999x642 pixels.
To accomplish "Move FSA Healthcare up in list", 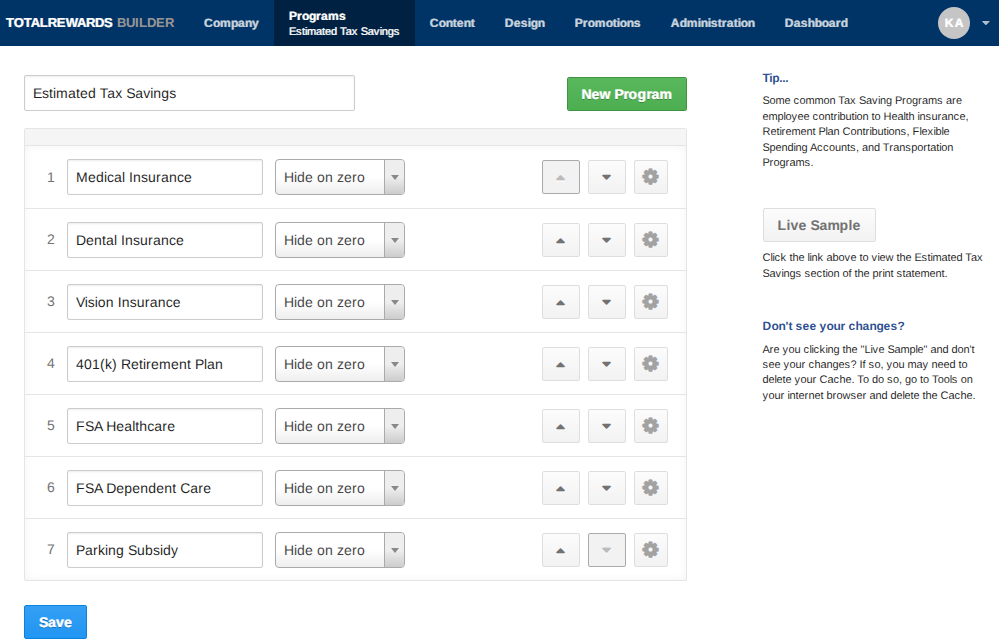I will point(560,426).
